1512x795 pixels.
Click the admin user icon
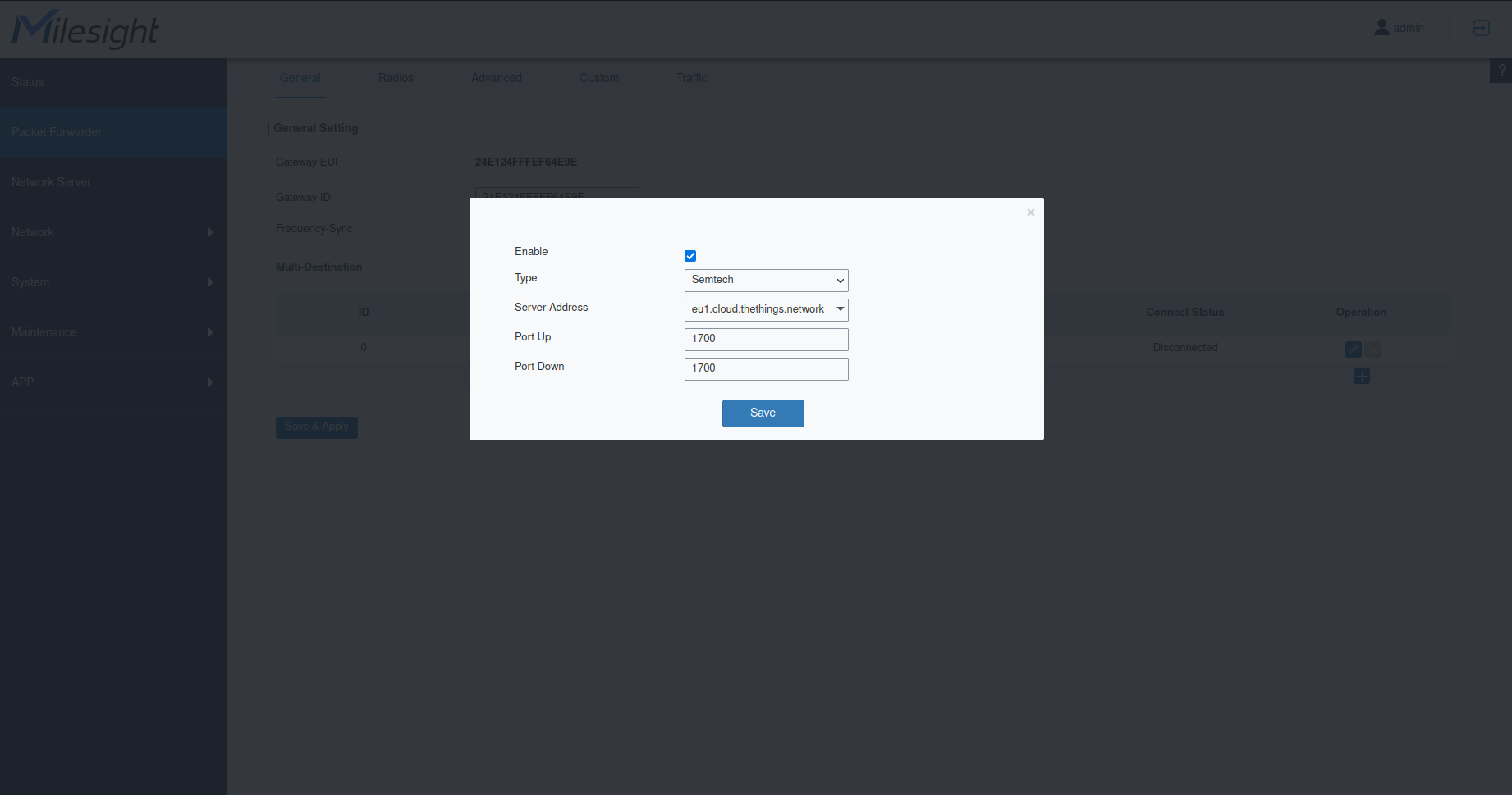click(1381, 28)
